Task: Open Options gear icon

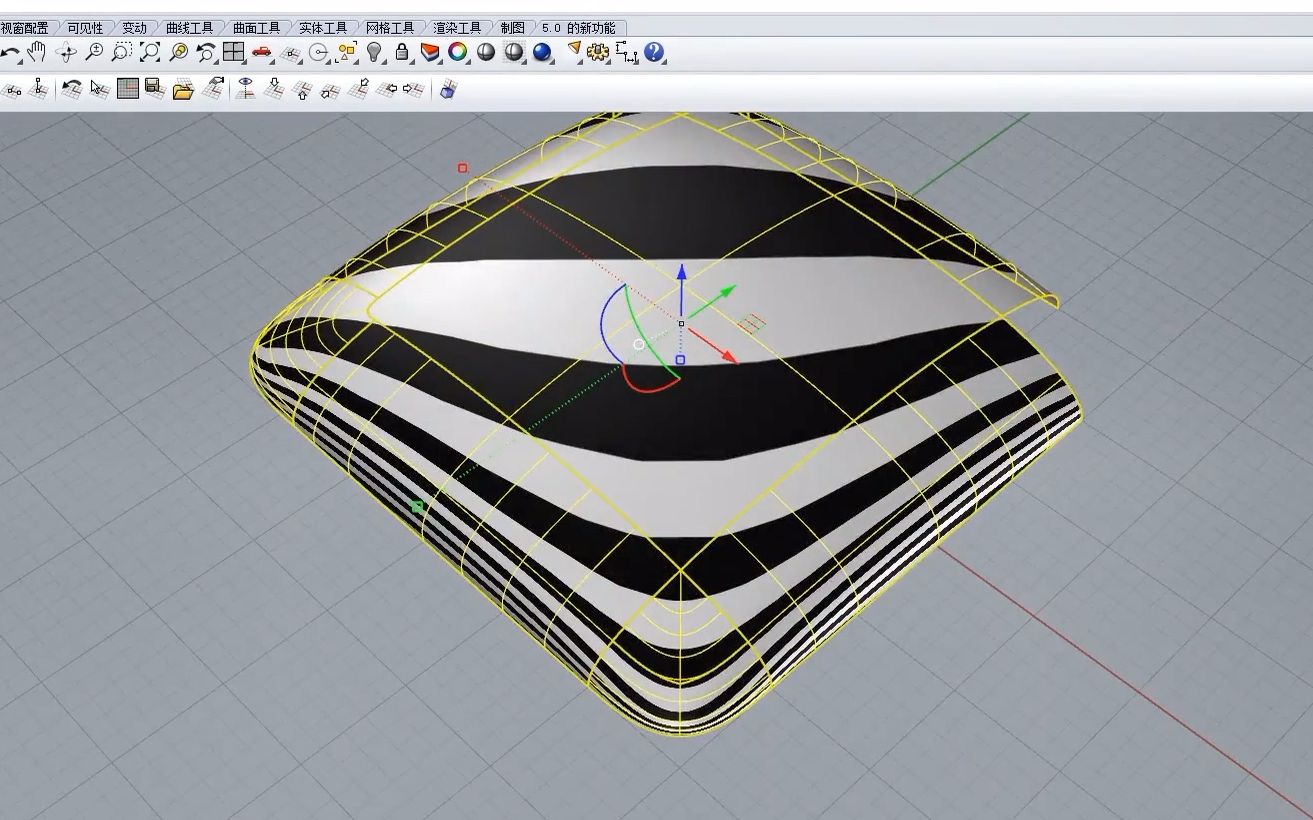Action: pos(598,52)
